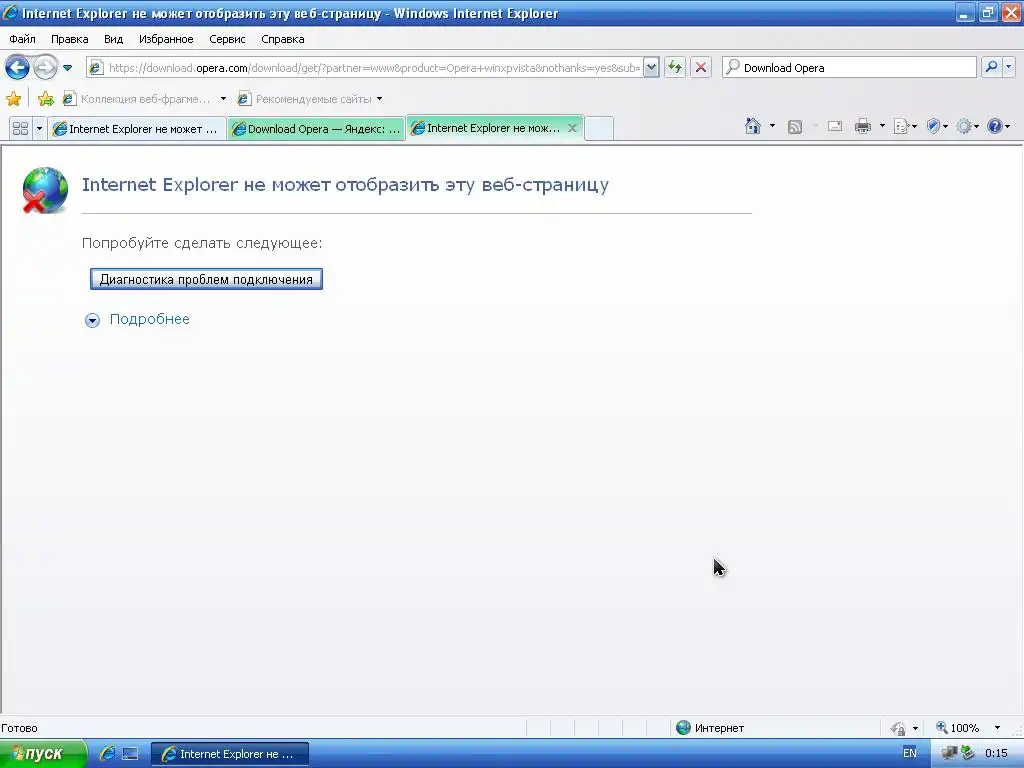The image size is (1024, 768).
Task: Expand zoom level dropdown arrow
Action: (x=997, y=728)
